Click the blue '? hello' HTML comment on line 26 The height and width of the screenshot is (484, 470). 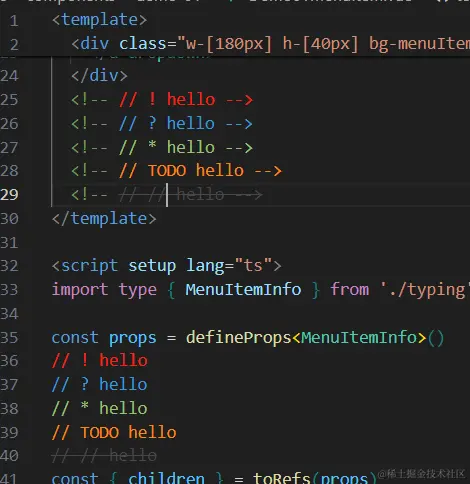tap(162, 124)
